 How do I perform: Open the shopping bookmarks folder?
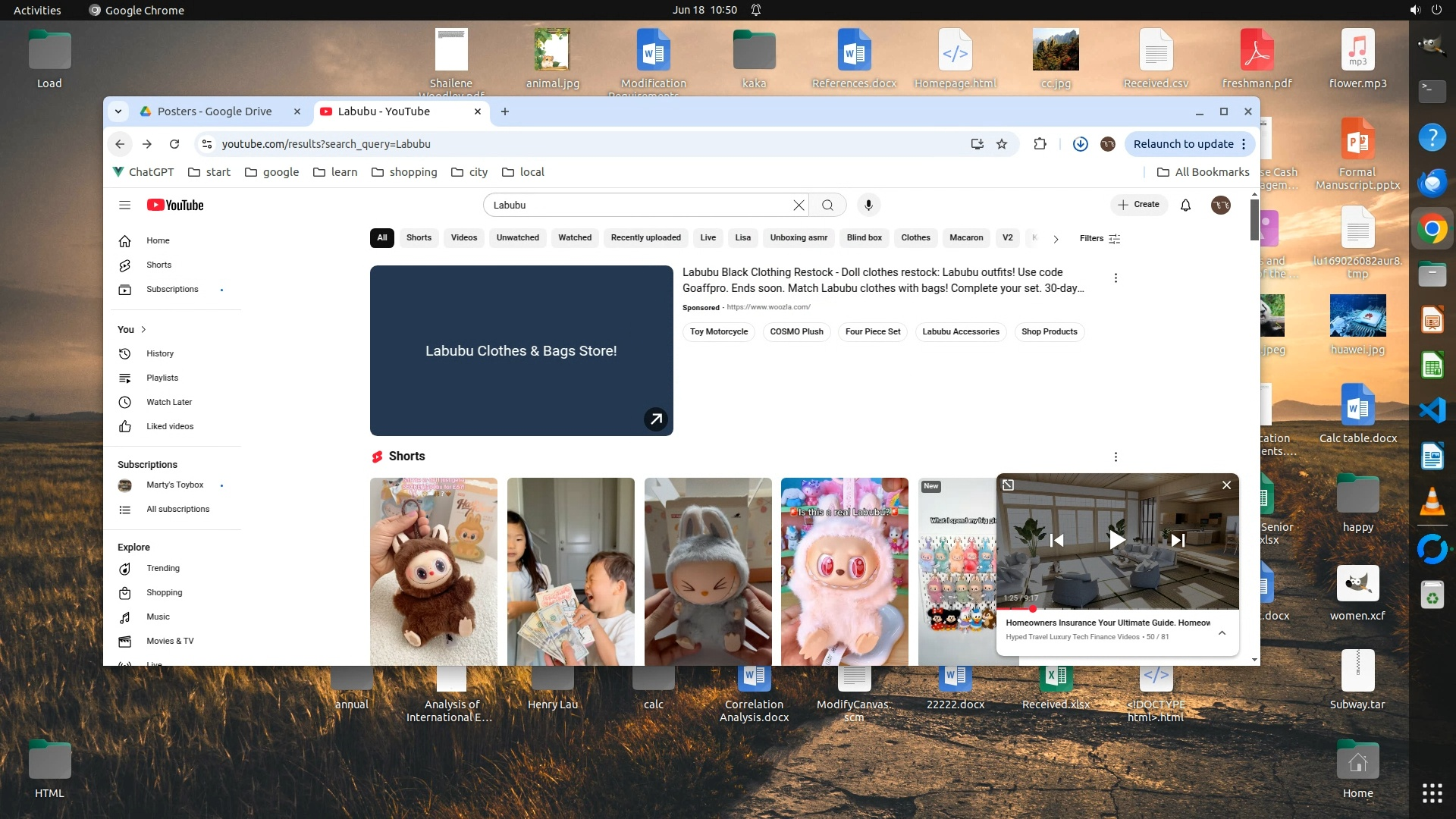[404, 172]
